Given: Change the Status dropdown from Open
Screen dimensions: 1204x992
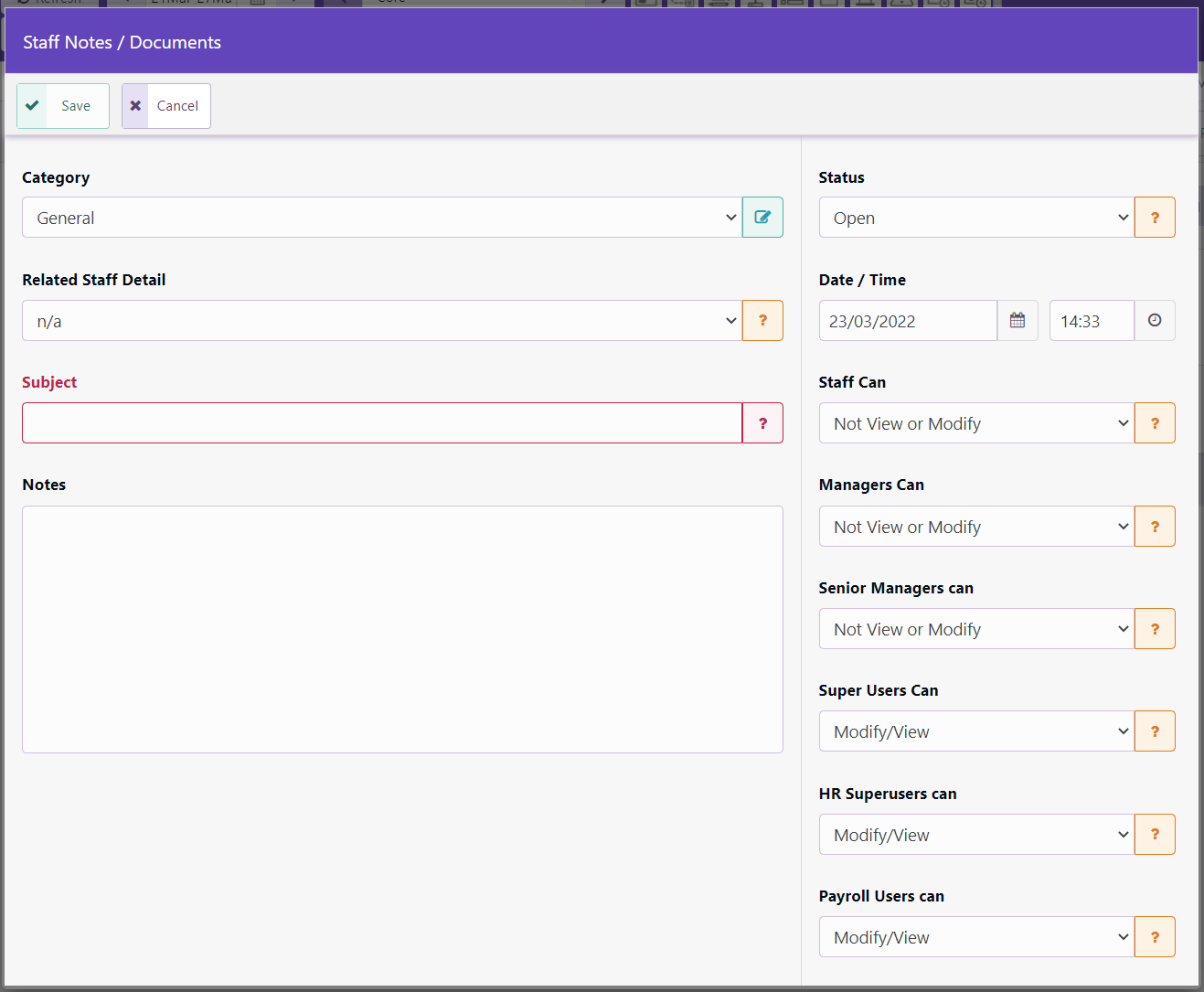Looking at the screenshot, I should click(x=976, y=218).
